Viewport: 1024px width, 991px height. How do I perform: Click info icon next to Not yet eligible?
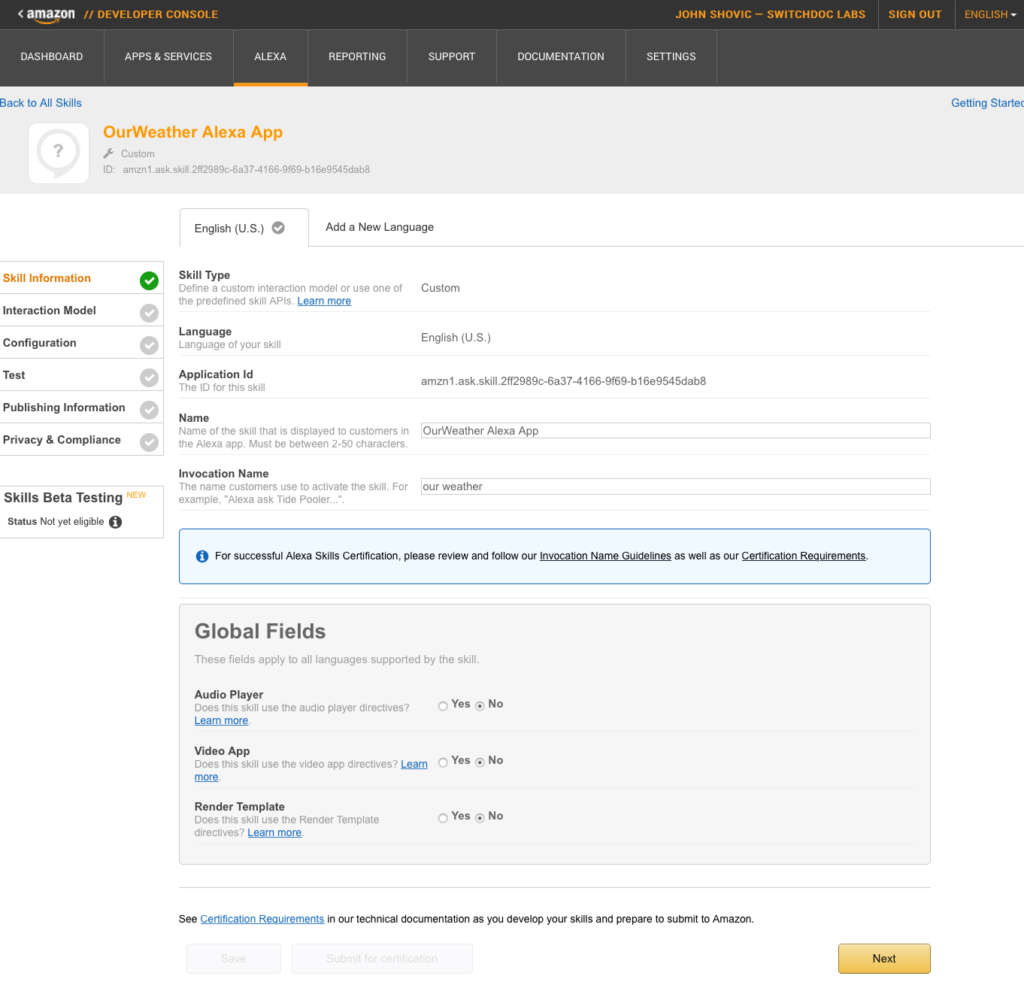[116, 522]
